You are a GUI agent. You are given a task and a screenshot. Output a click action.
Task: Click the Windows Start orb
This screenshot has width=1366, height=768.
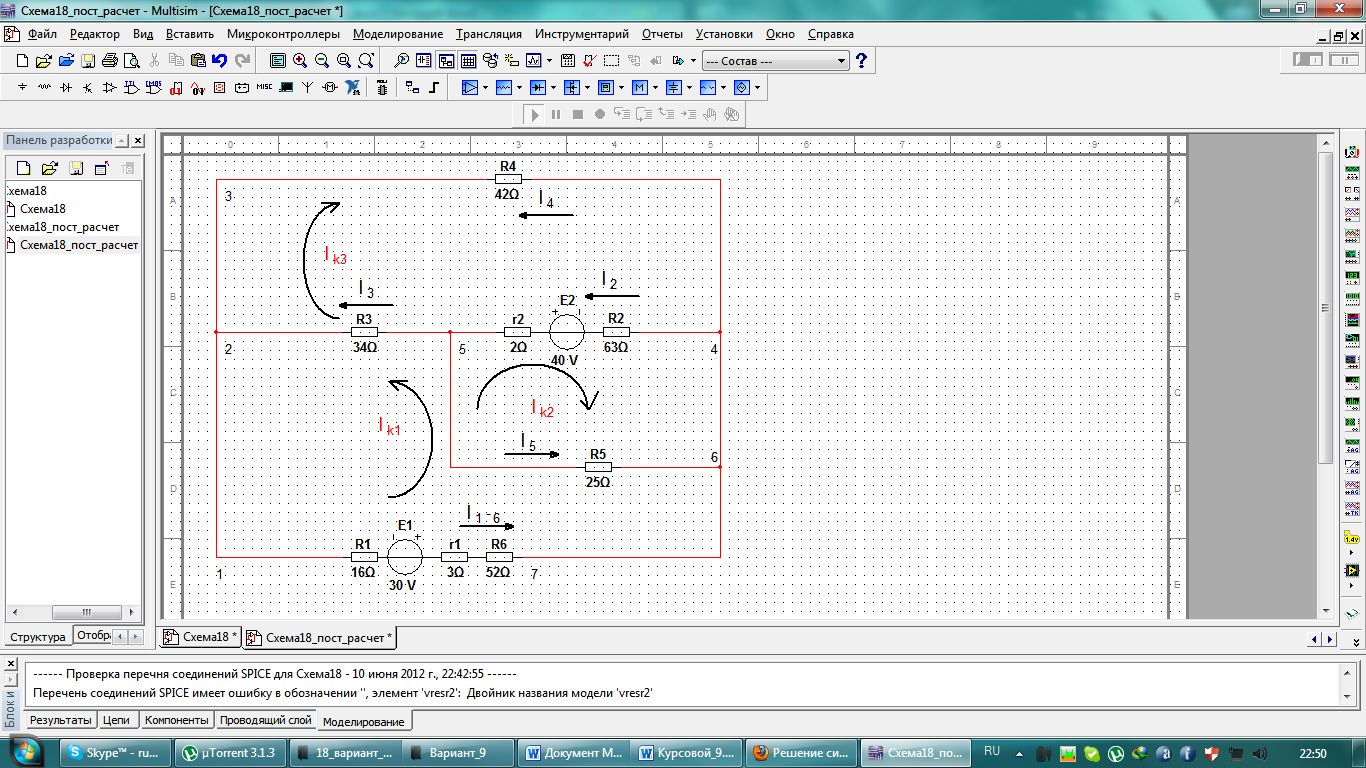click(27, 752)
